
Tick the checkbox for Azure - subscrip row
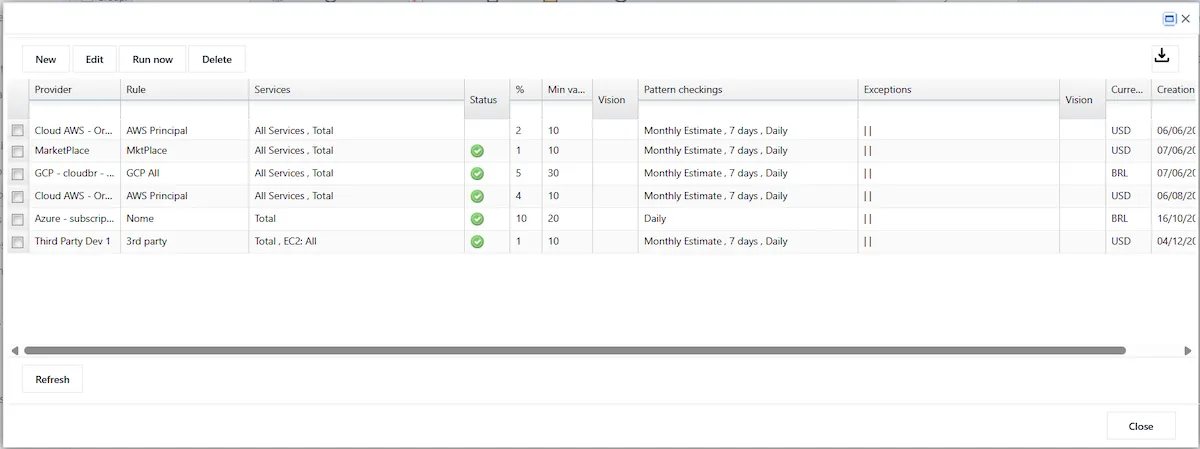coord(17,219)
